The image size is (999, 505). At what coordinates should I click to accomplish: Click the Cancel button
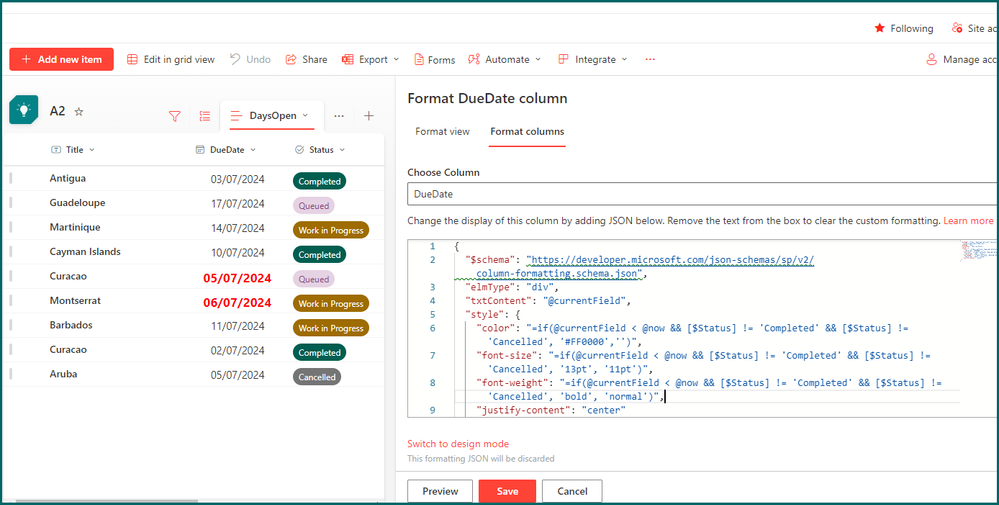click(572, 491)
